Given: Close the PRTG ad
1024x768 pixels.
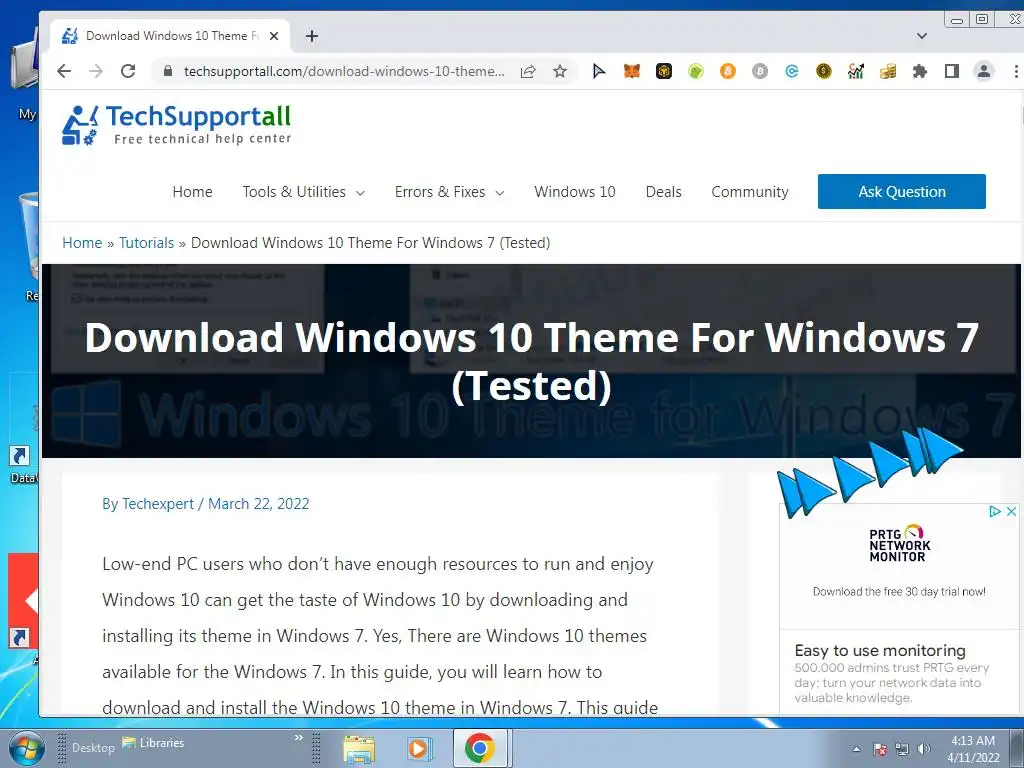Looking at the screenshot, I should [x=1011, y=511].
